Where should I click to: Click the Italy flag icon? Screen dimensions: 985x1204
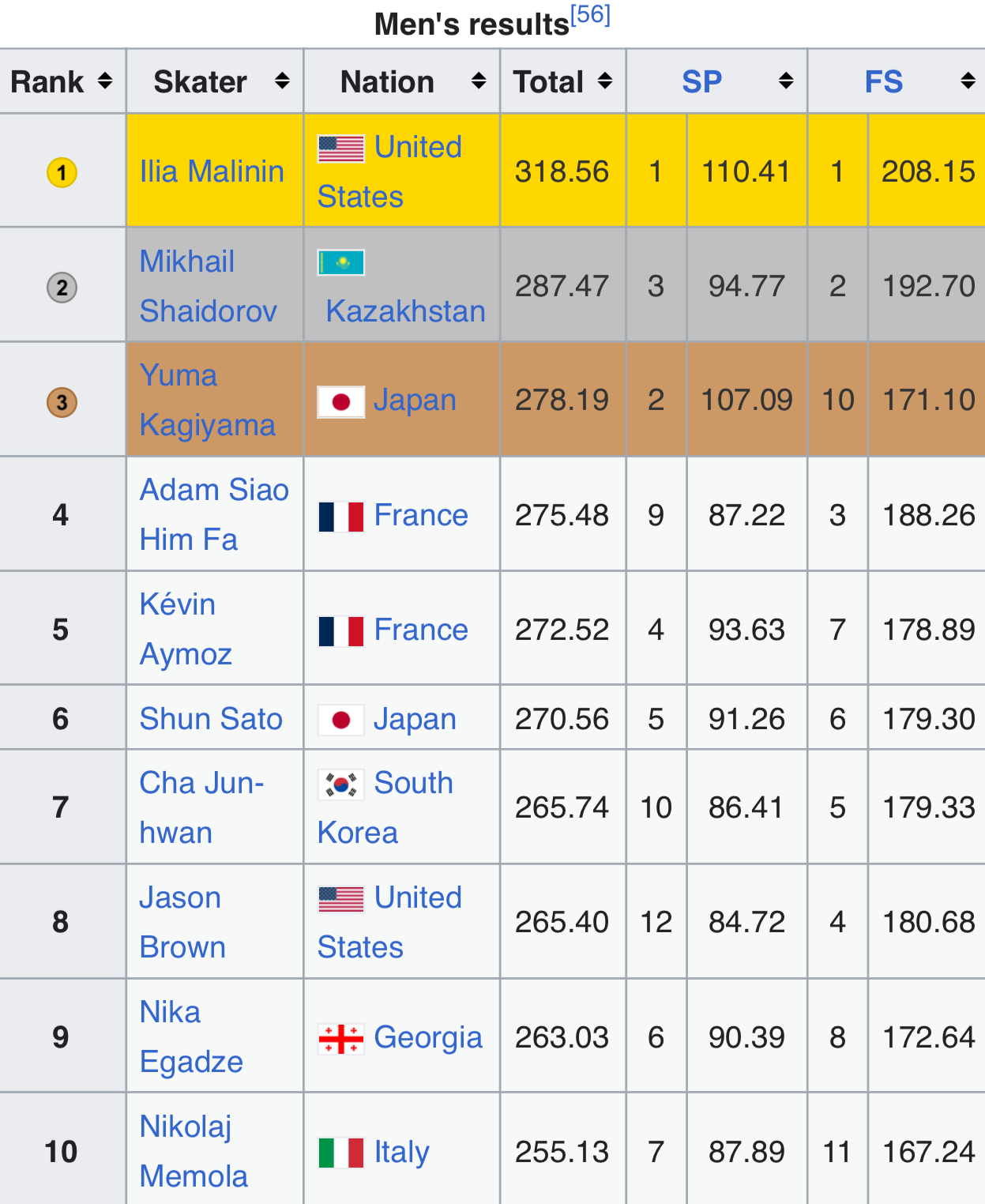pyautogui.click(x=340, y=1153)
